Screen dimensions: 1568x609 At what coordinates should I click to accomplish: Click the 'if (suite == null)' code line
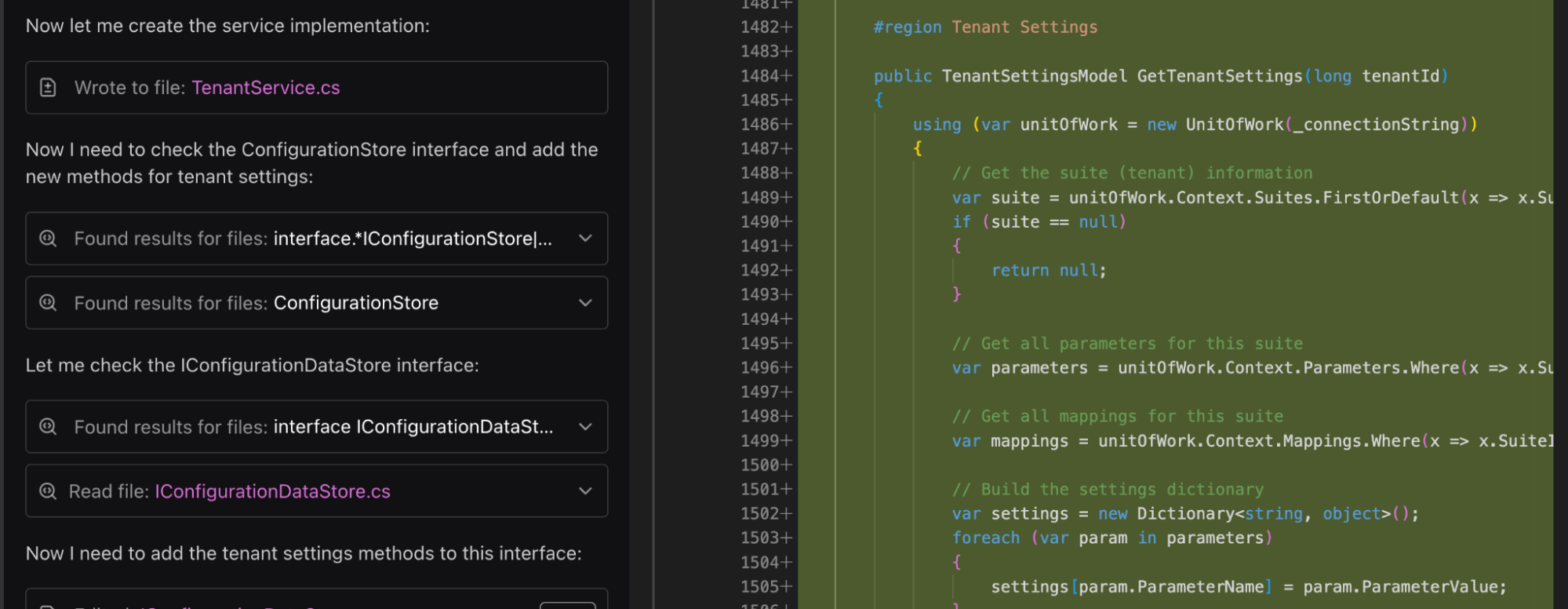(x=1039, y=222)
